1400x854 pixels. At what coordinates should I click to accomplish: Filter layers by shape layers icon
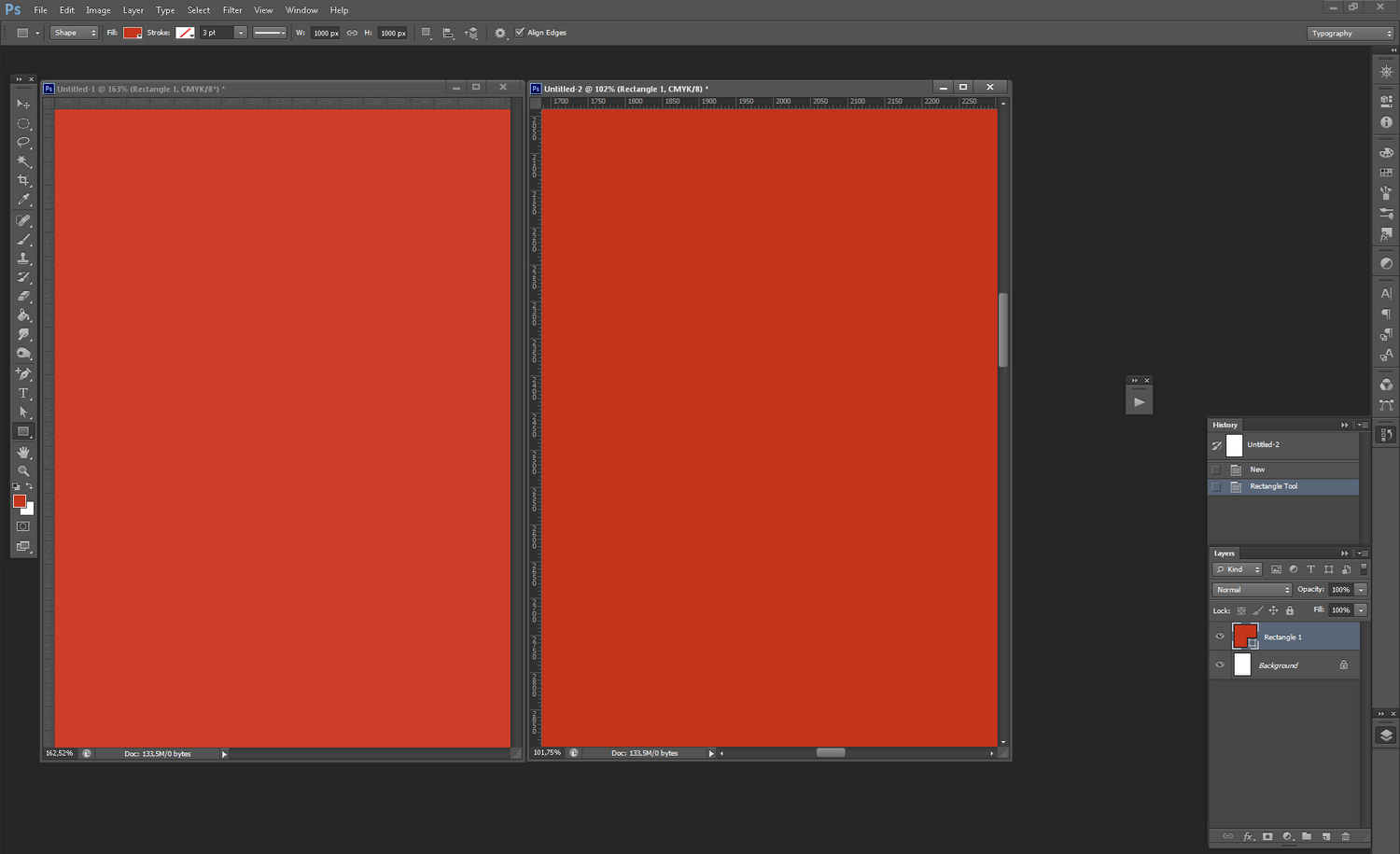pyautogui.click(x=1328, y=569)
